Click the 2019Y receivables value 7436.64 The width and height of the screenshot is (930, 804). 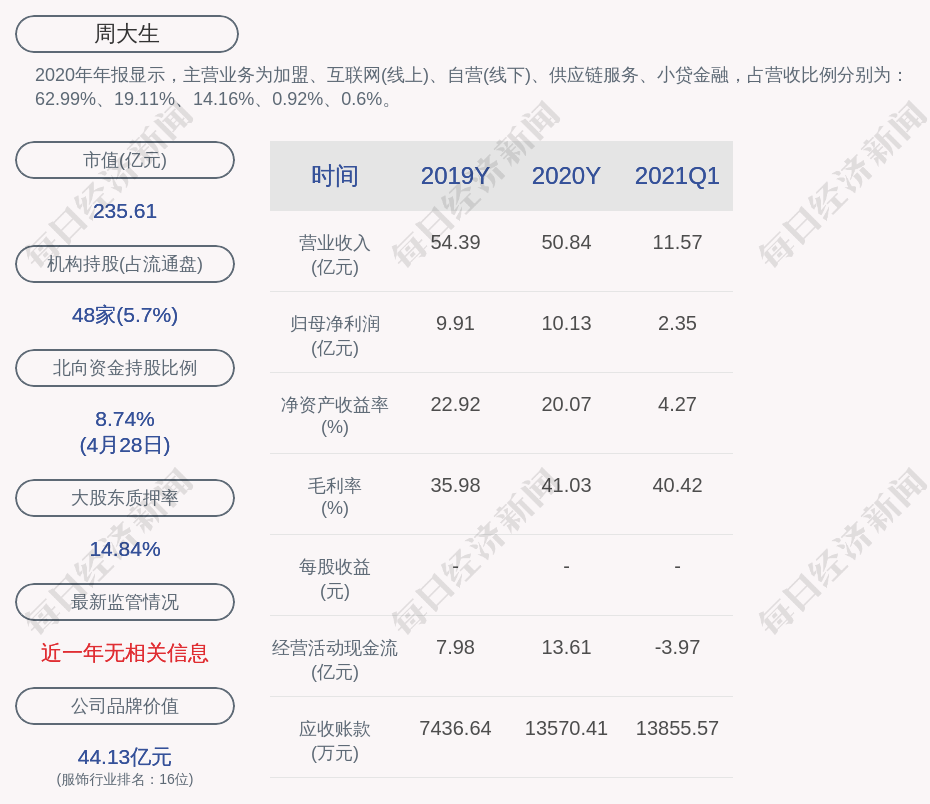click(x=455, y=728)
